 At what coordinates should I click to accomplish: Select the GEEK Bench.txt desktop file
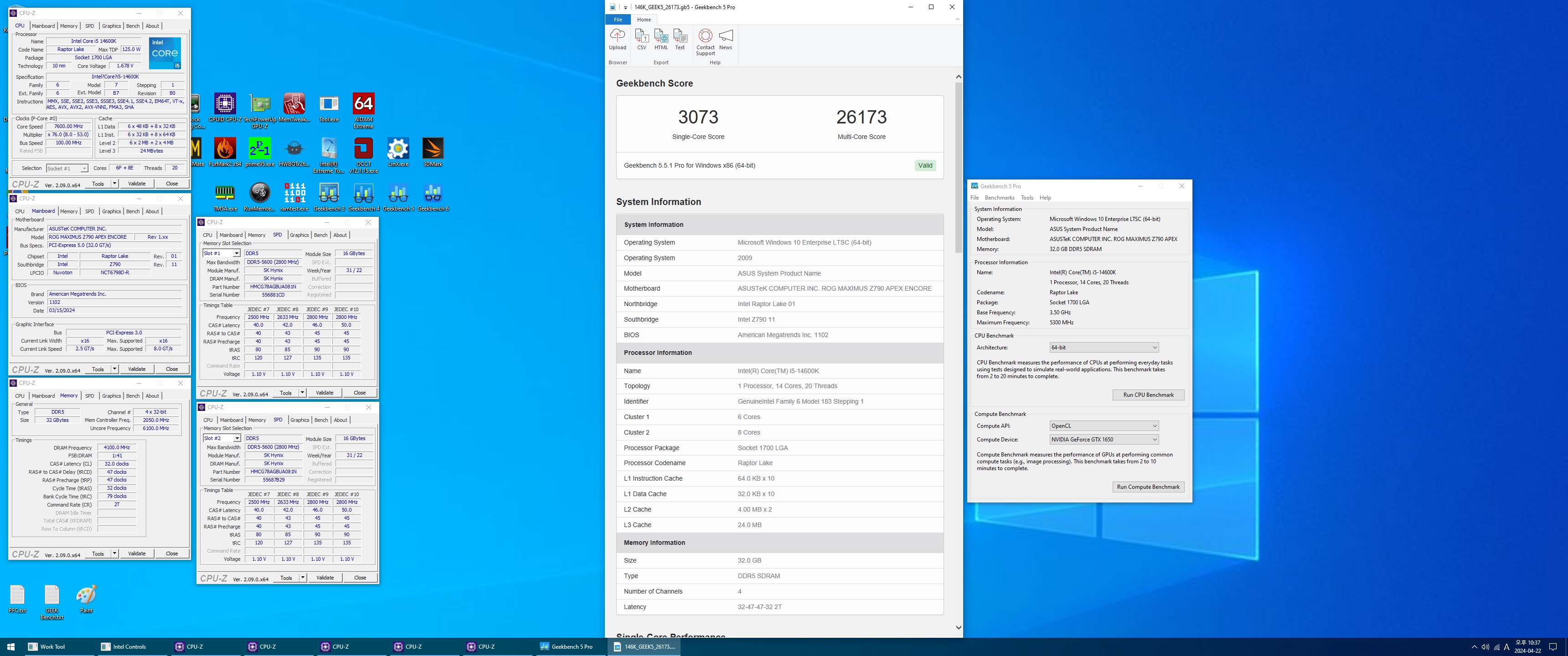pyautogui.click(x=52, y=602)
